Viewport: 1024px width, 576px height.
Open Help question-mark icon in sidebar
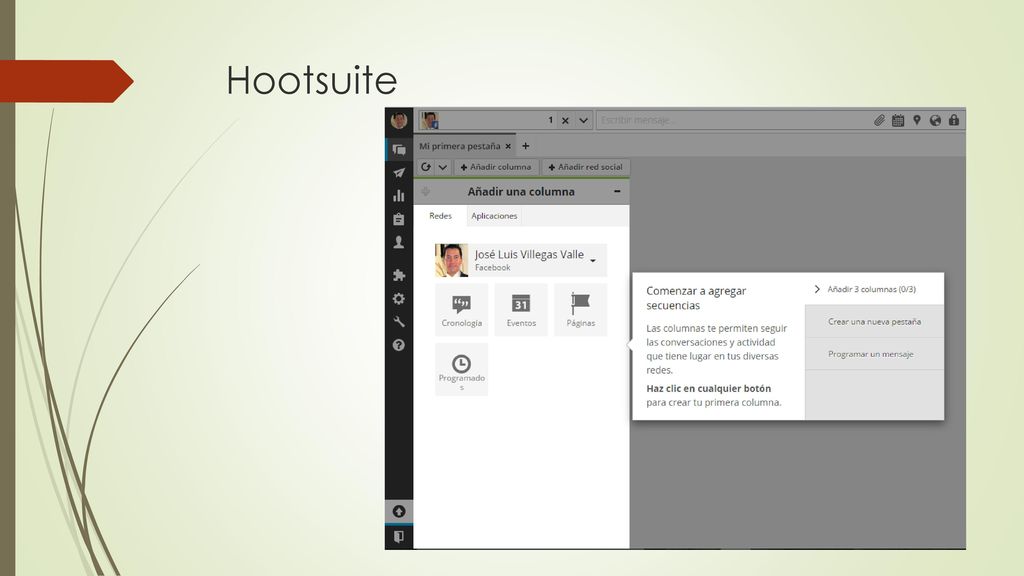pyautogui.click(x=399, y=345)
